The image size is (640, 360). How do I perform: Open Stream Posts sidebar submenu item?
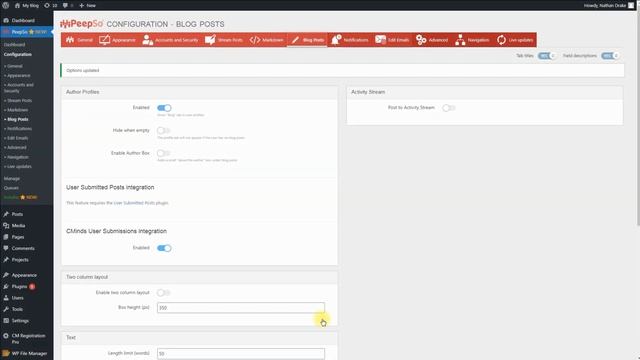tap(18, 100)
